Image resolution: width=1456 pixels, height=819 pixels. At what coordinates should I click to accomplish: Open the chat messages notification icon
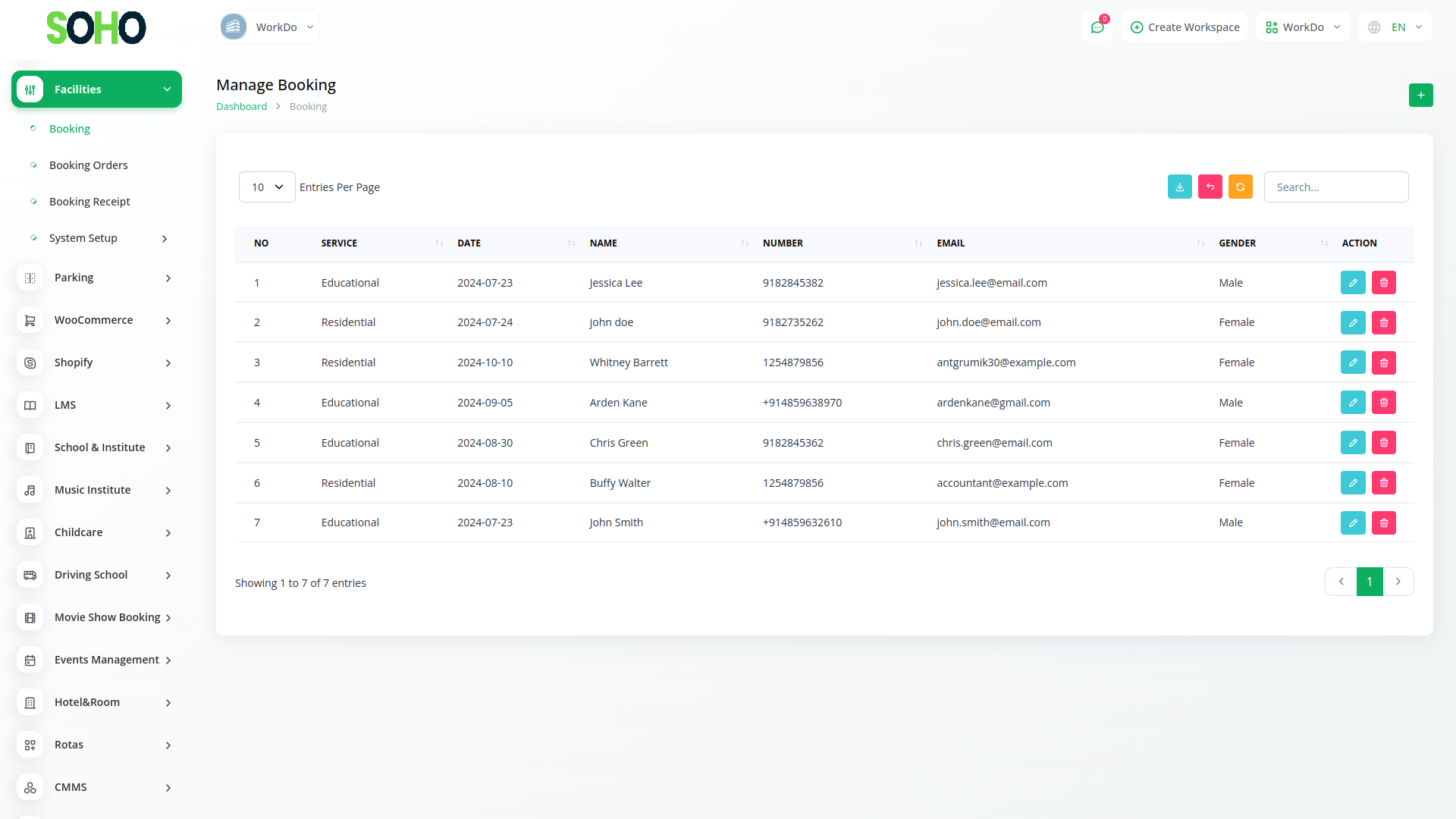pyautogui.click(x=1097, y=27)
